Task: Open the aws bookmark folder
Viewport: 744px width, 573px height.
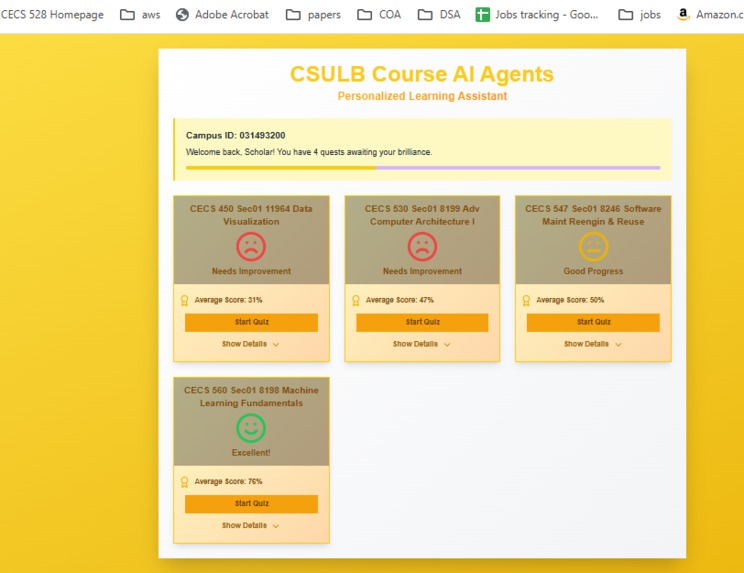Action: tap(140, 15)
